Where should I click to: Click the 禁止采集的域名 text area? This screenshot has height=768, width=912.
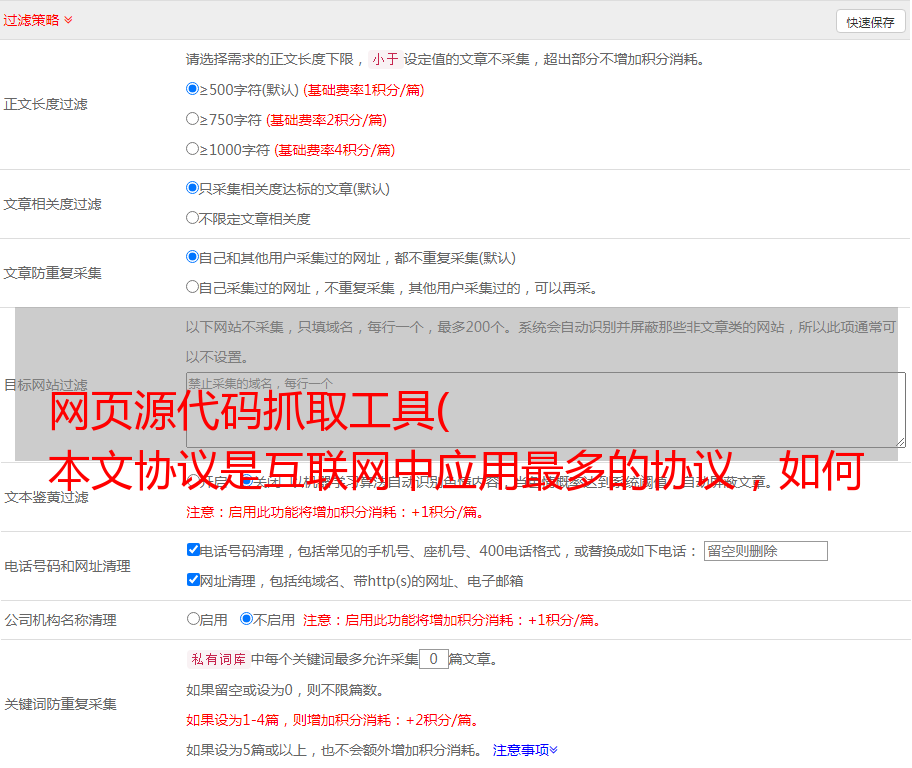coord(545,409)
